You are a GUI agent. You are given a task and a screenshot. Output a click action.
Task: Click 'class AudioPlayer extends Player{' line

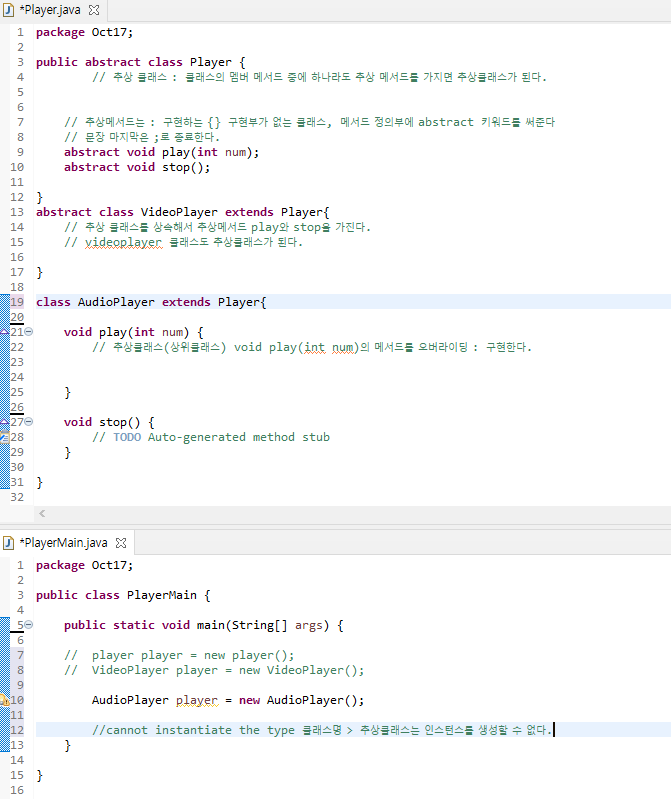click(x=151, y=302)
